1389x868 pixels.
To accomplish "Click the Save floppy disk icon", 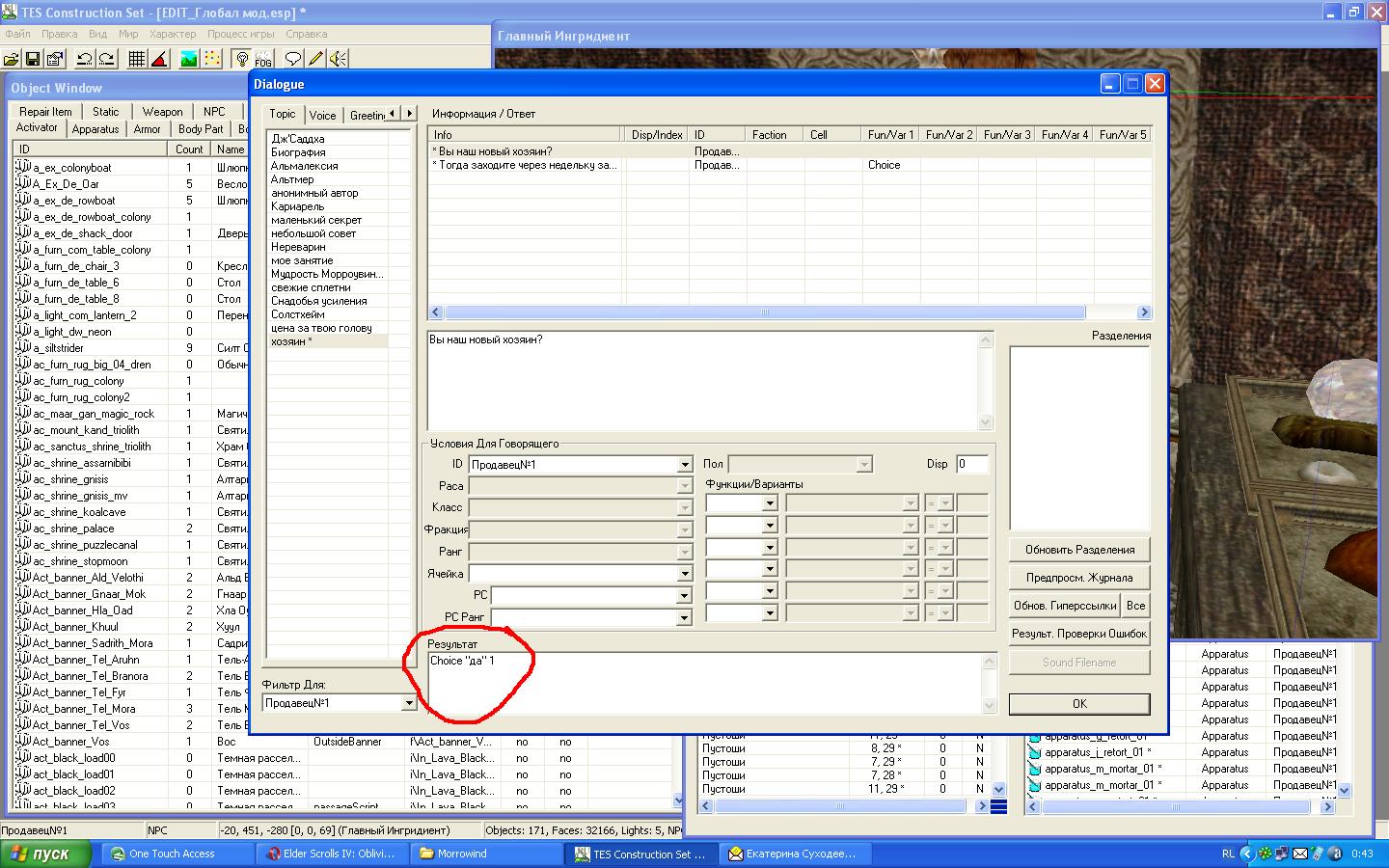I will [33, 59].
